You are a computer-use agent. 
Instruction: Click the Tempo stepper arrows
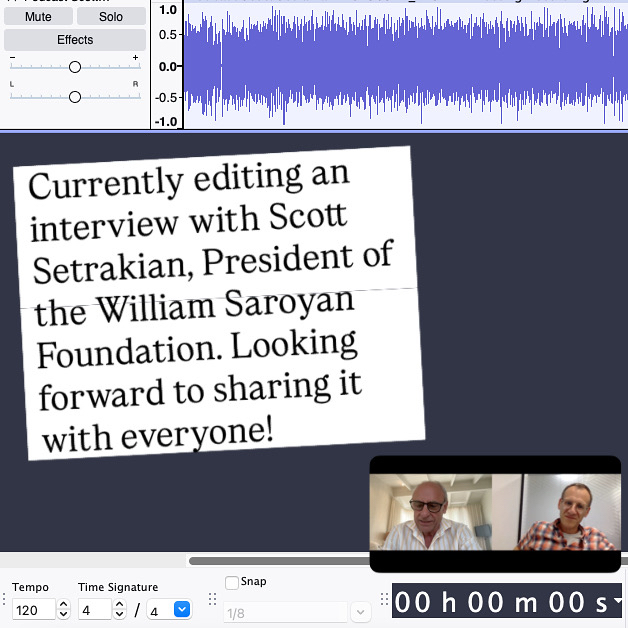[63, 609]
